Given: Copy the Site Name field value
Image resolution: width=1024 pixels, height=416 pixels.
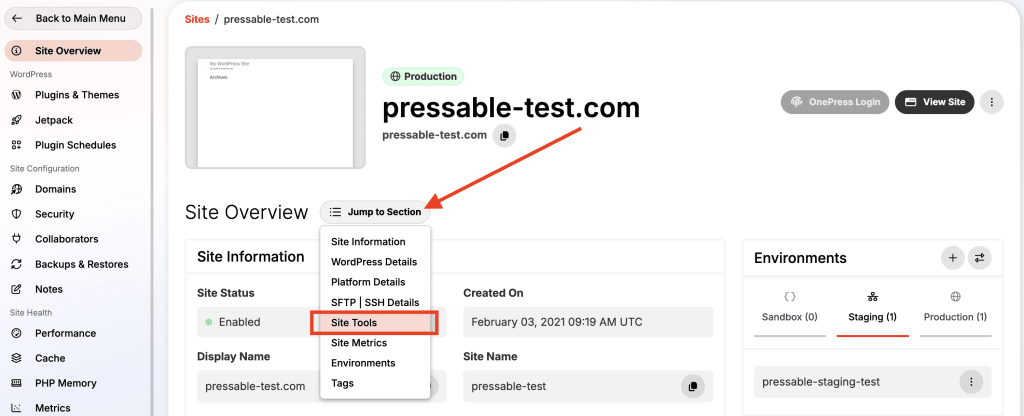Looking at the screenshot, I should coord(692,386).
